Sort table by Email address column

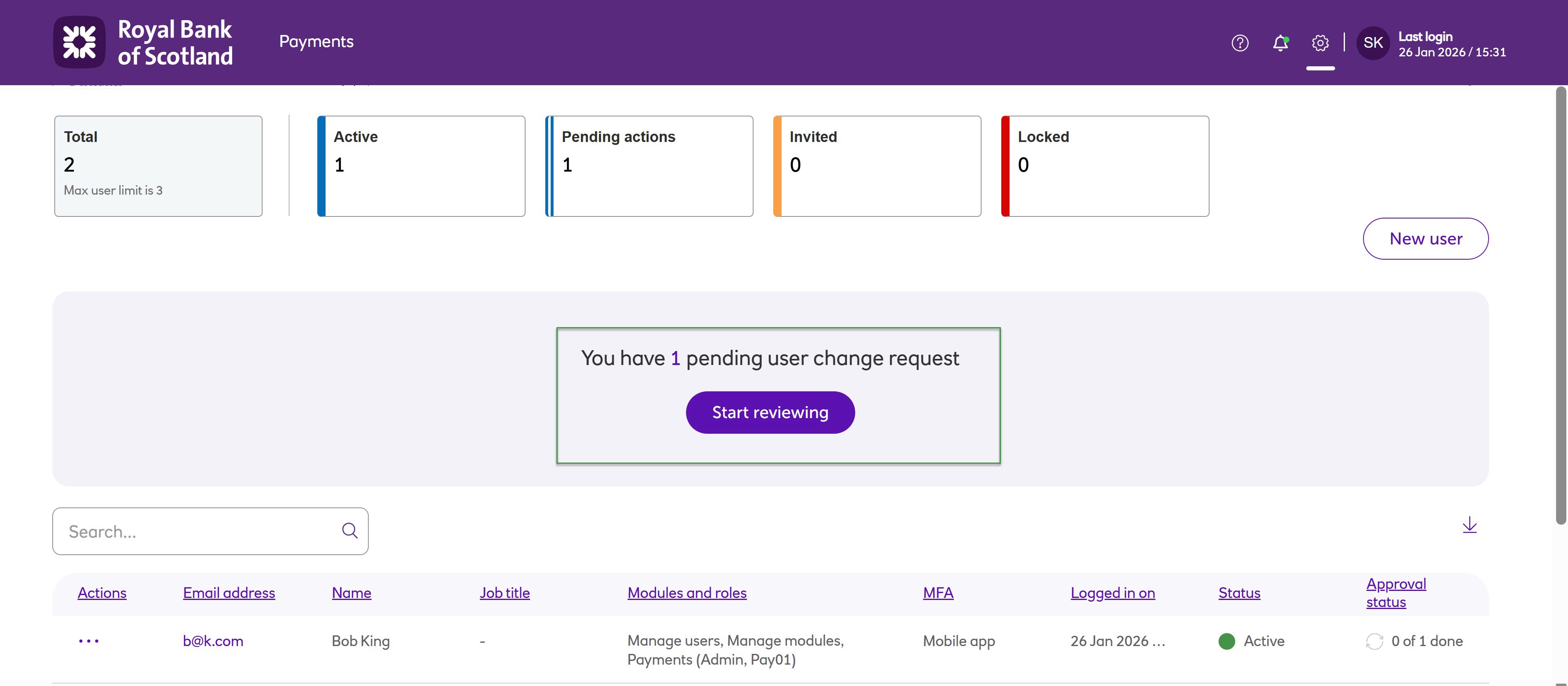(229, 593)
